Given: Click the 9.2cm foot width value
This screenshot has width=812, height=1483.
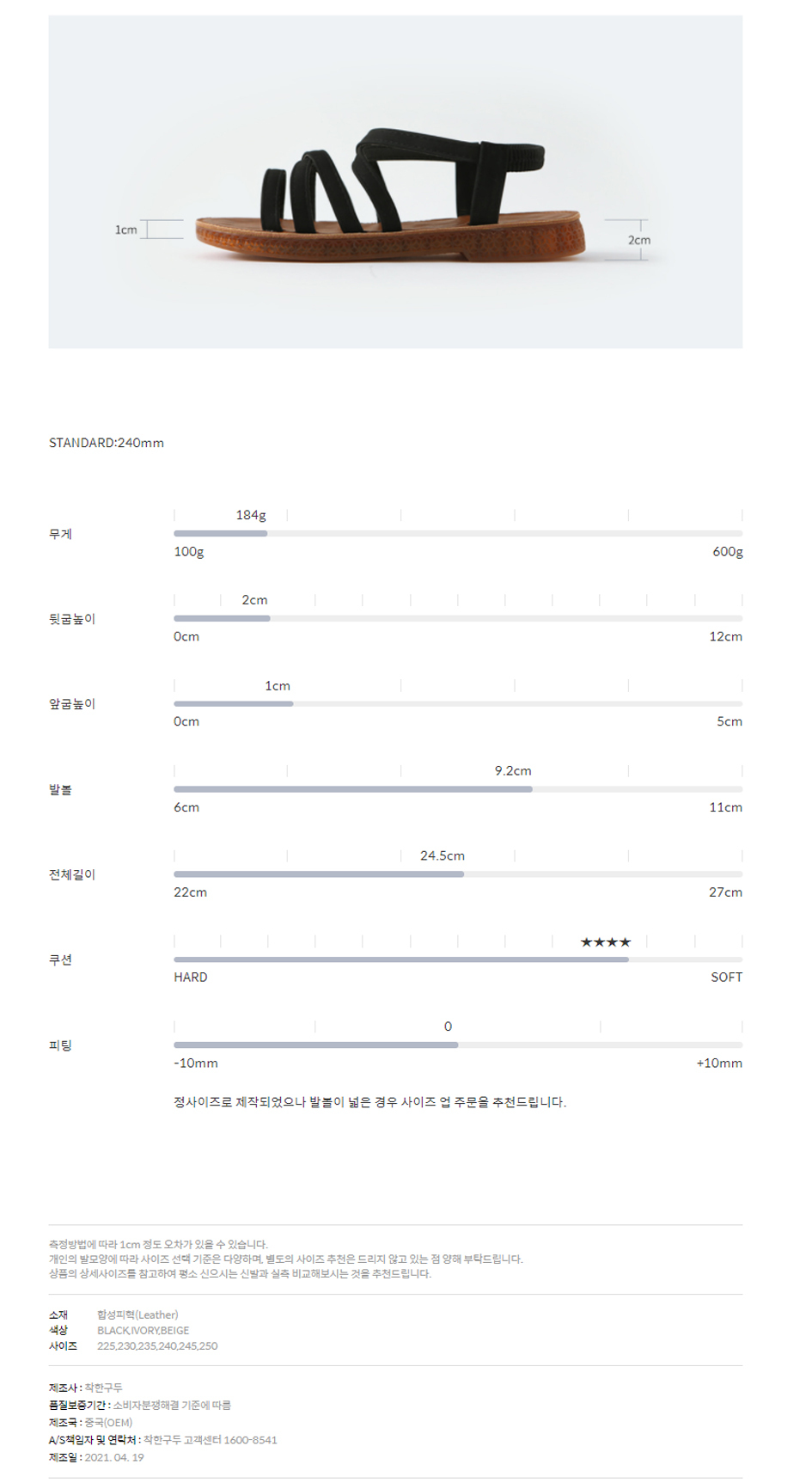Looking at the screenshot, I should (513, 771).
